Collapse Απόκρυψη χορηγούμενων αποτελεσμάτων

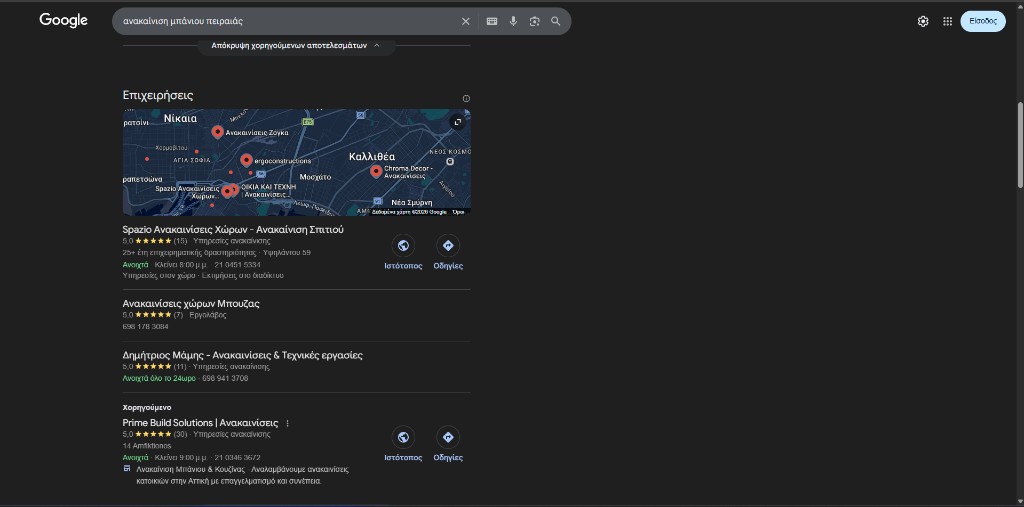[x=296, y=46]
